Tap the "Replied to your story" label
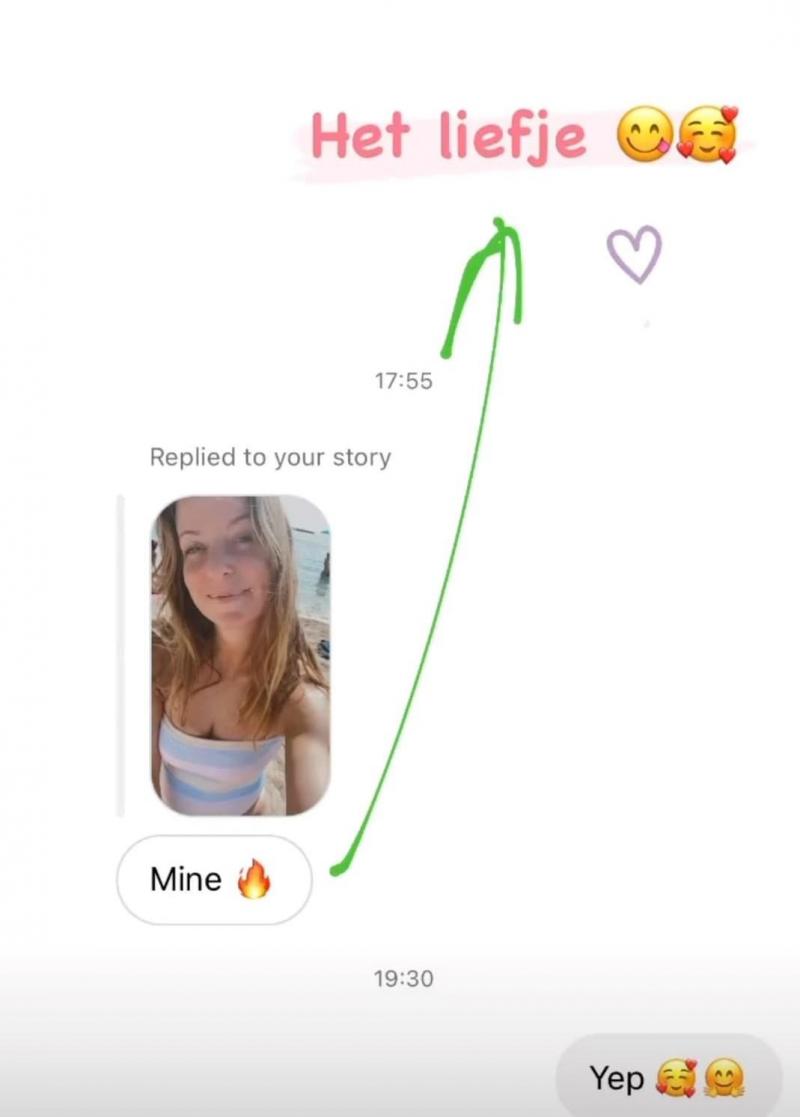This screenshot has height=1117, width=800. tap(270, 457)
